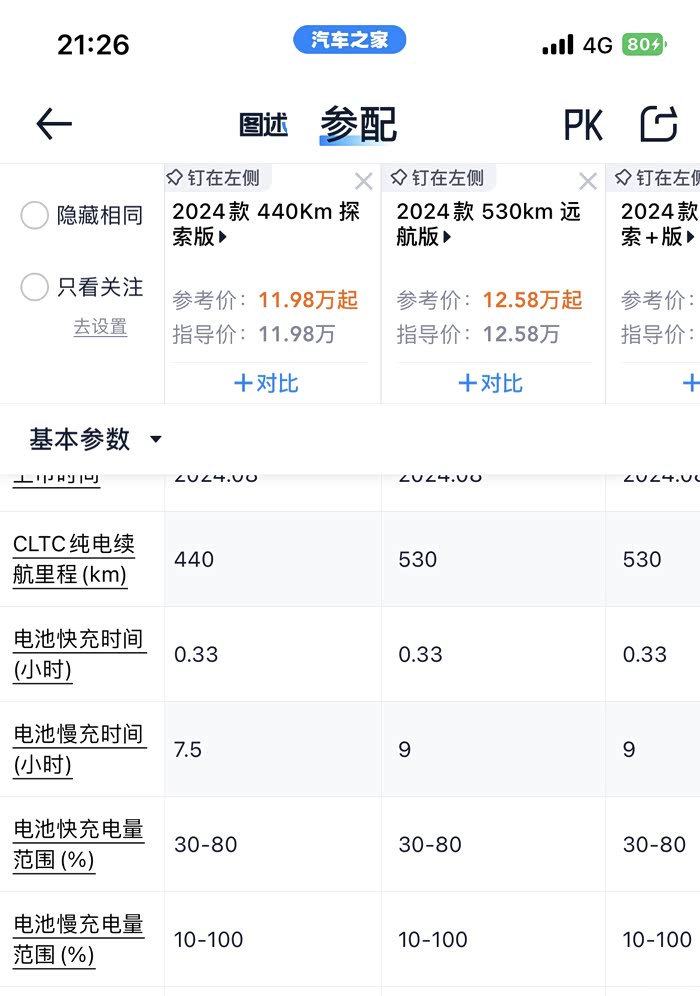
Task: Switch to the 图述 tab
Action: tap(264, 125)
